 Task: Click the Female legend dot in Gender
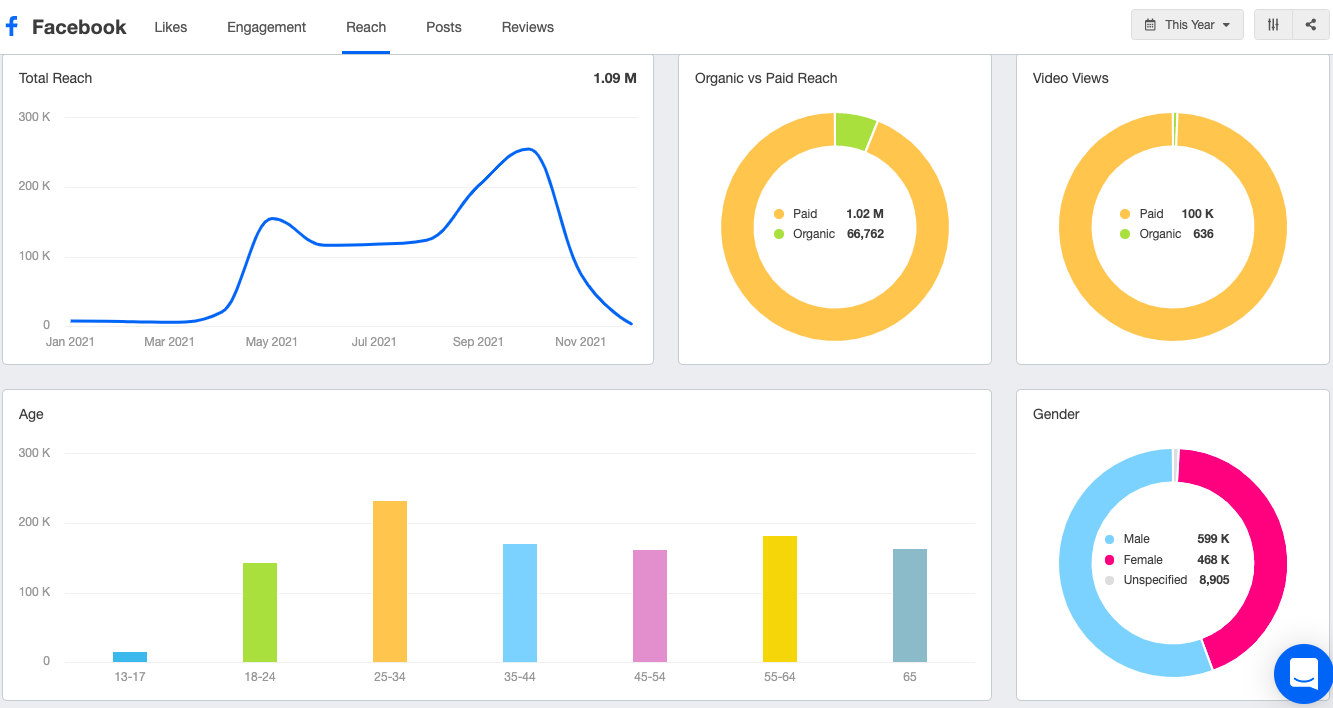(1110, 560)
